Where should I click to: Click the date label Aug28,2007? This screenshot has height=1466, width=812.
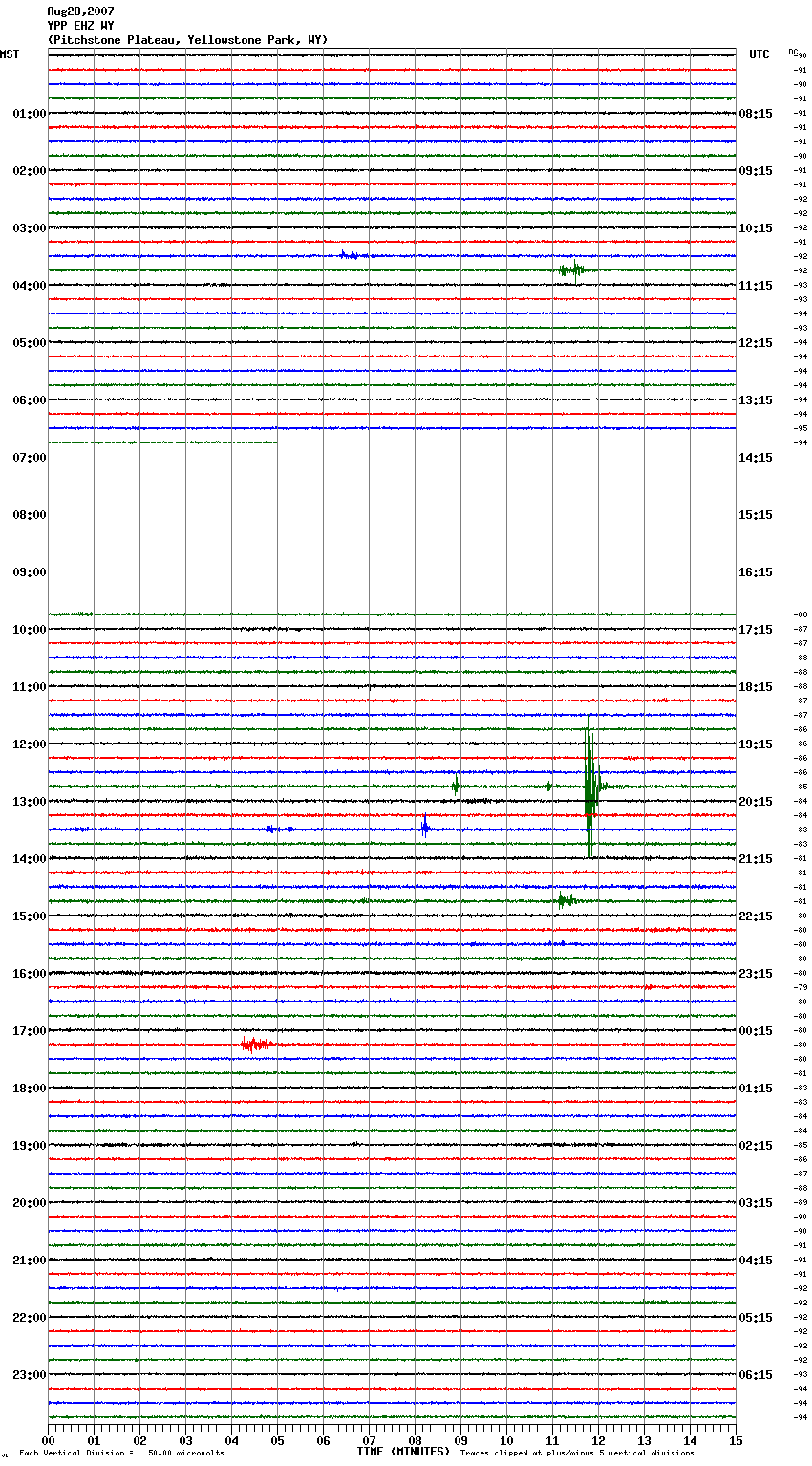[80, 11]
